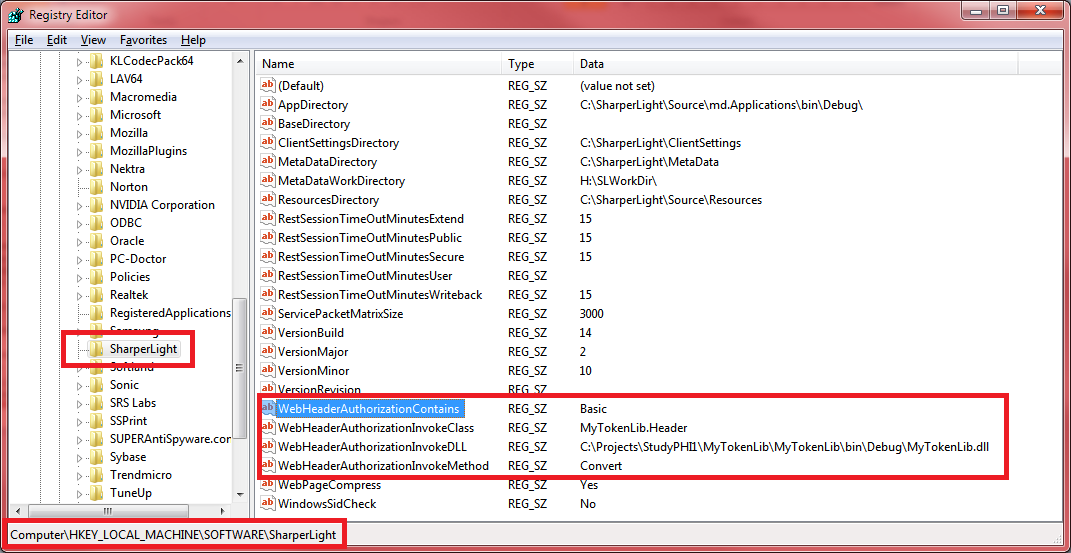Click the string icon beside ResourcesDirectory
The width and height of the screenshot is (1071, 553).
[267, 200]
